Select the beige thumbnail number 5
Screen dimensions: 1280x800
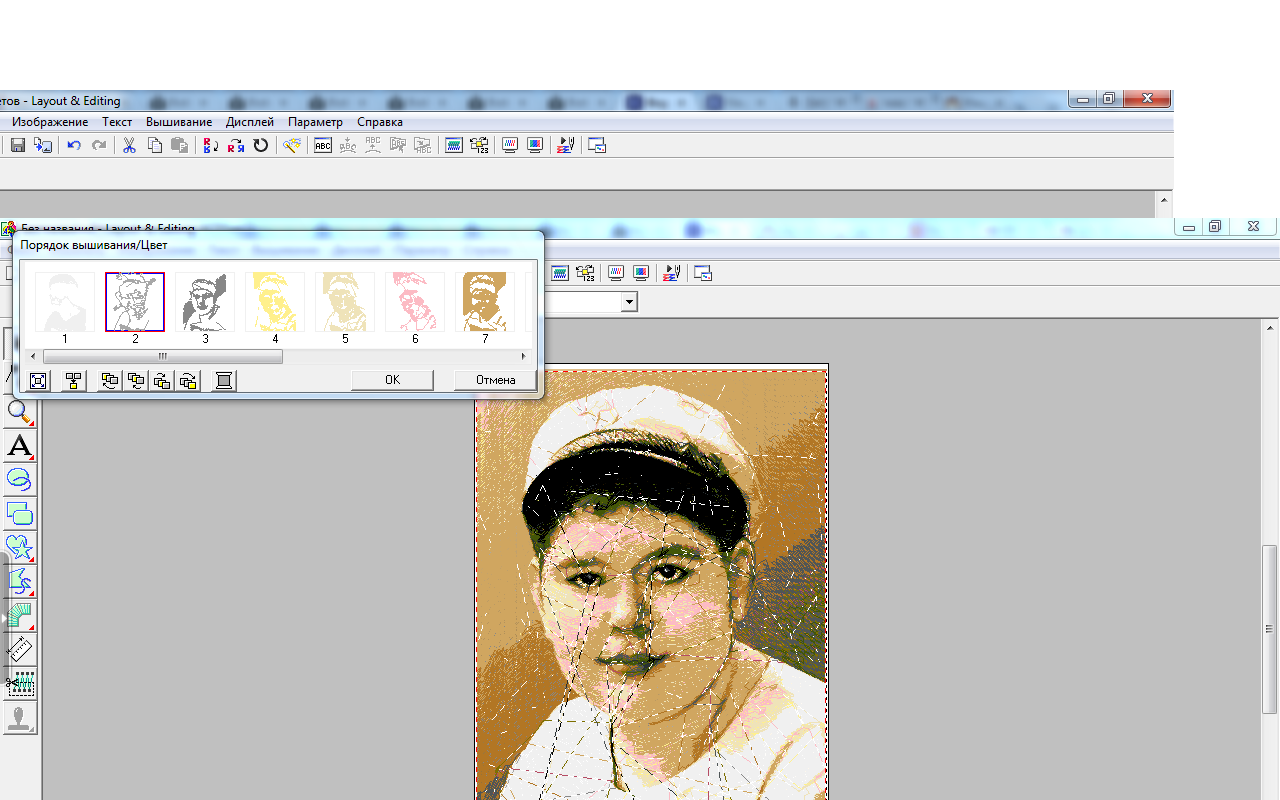[x=345, y=302]
